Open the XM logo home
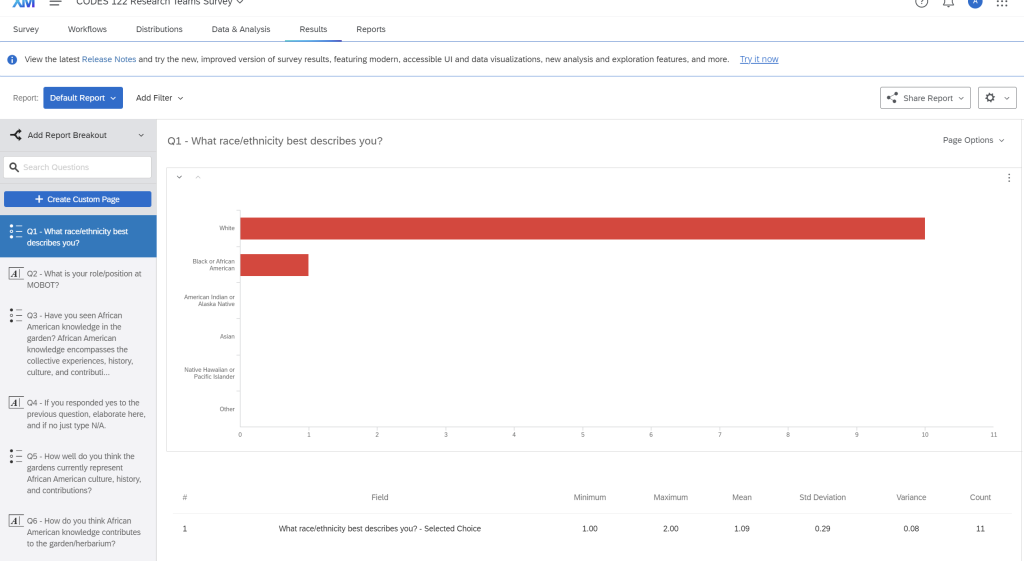The width and height of the screenshot is (1024, 561). [24, 3]
